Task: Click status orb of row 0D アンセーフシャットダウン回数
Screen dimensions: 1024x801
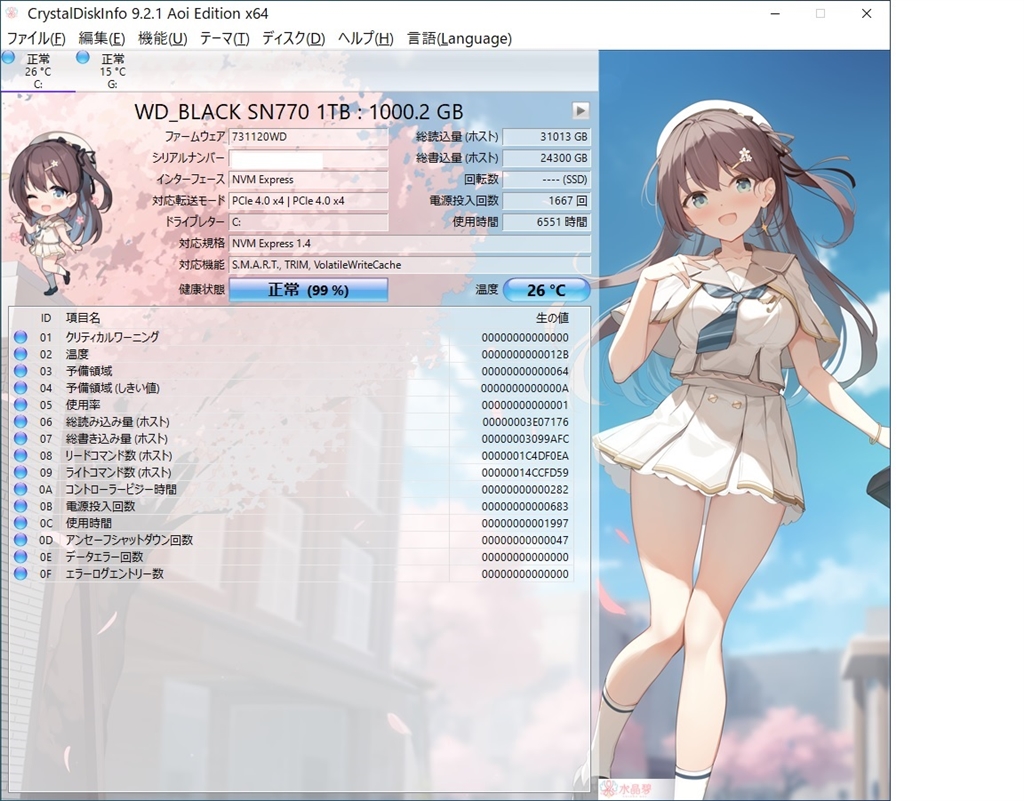Action: (21, 540)
